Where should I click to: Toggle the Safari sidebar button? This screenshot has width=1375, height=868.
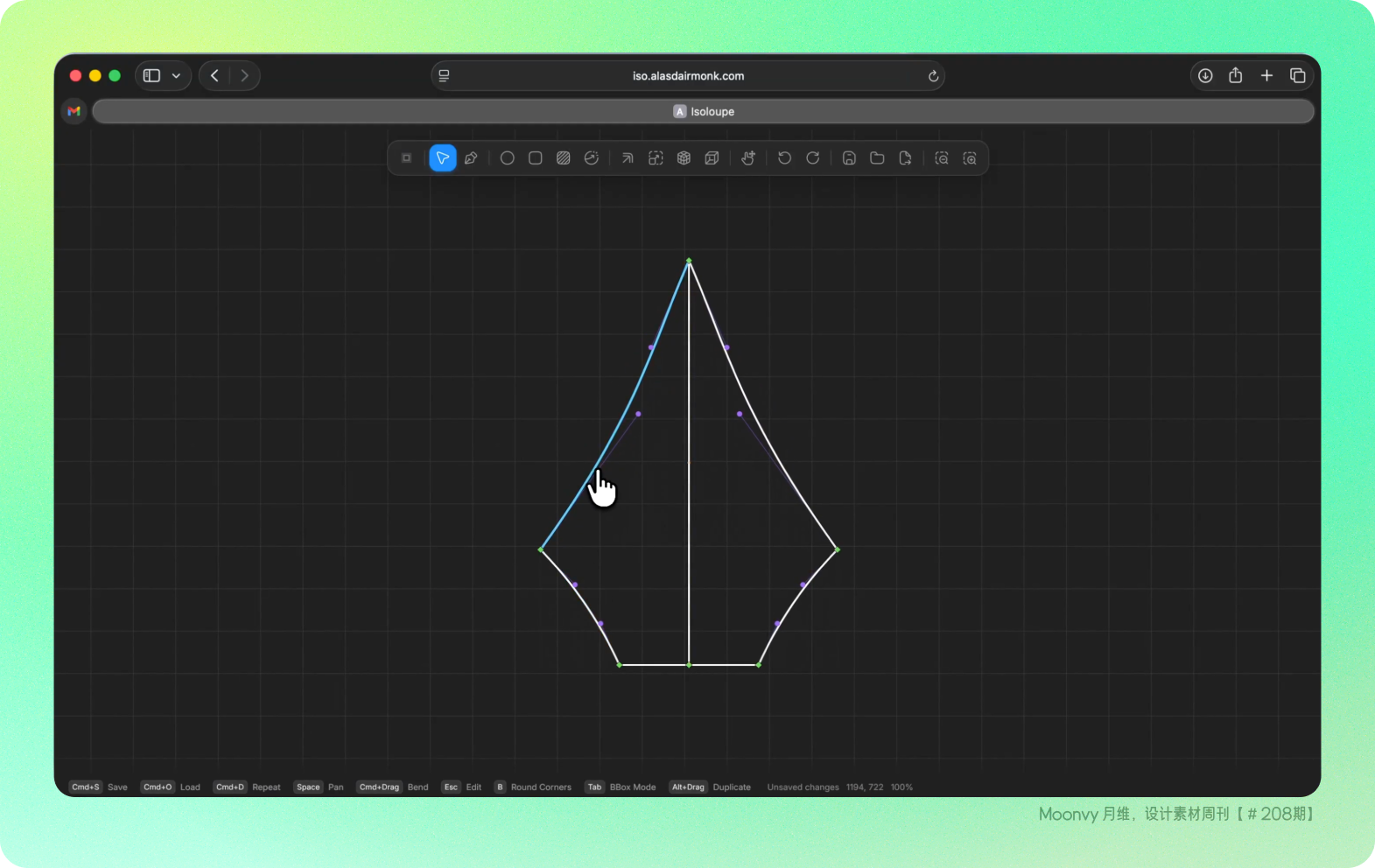pyautogui.click(x=152, y=76)
